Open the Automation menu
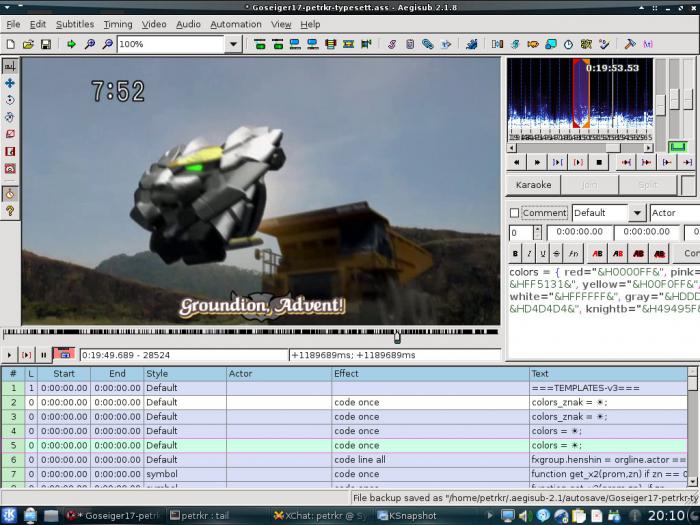The width and height of the screenshot is (700, 525). click(236, 24)
